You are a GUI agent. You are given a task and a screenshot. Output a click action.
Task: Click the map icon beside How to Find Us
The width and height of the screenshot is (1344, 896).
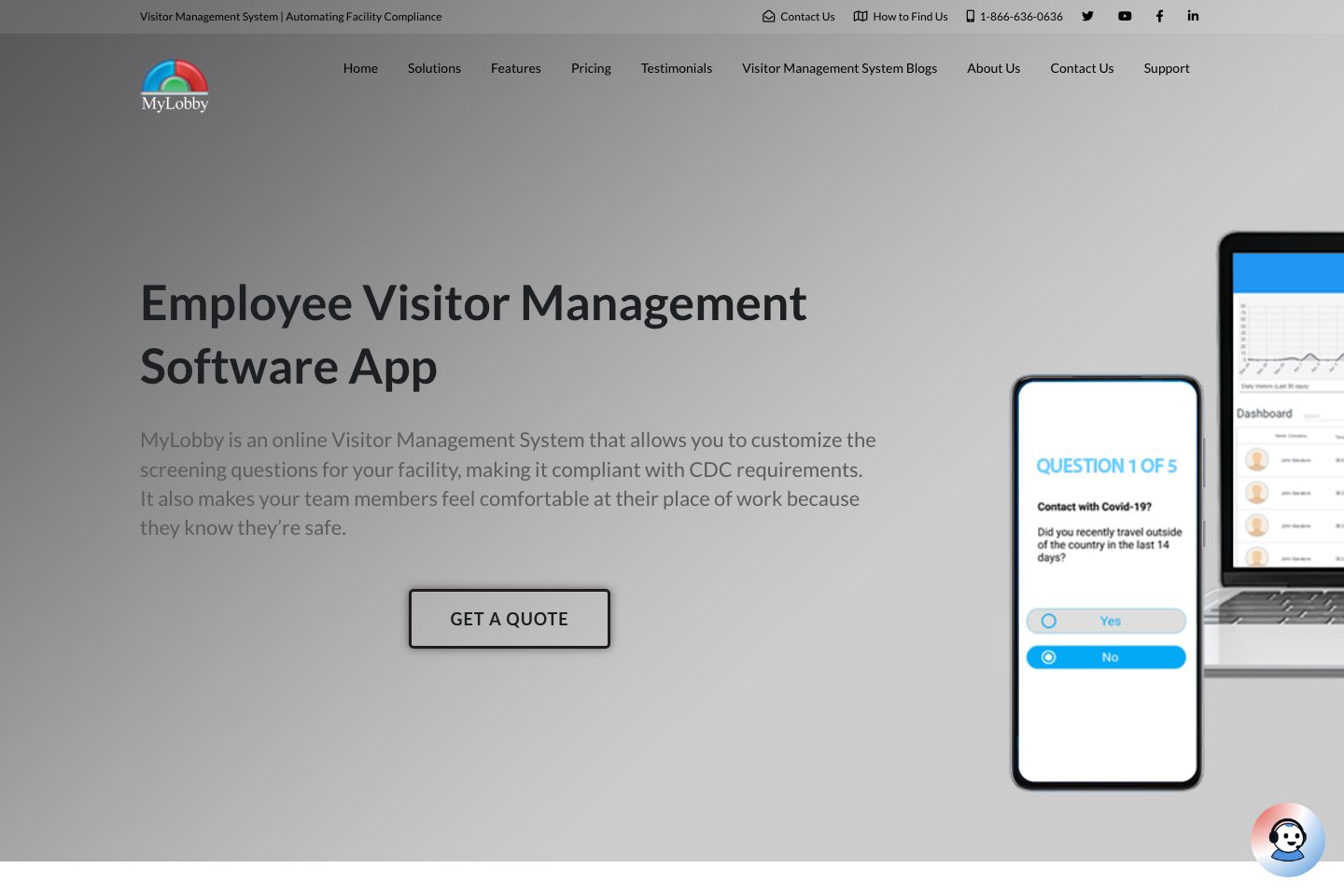861,16
